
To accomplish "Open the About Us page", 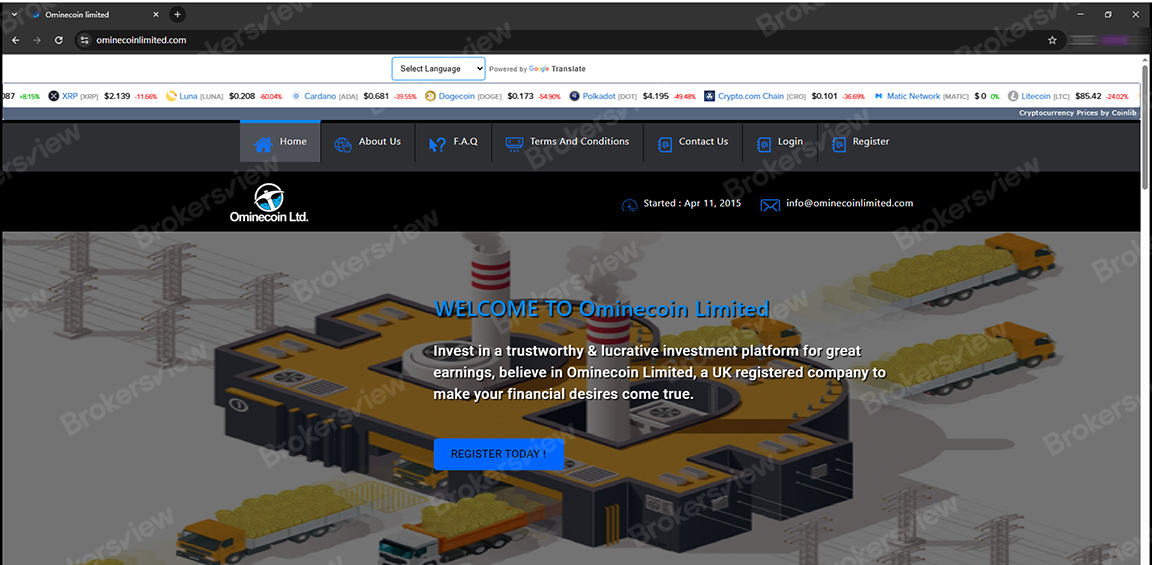I will pos(380,141).
